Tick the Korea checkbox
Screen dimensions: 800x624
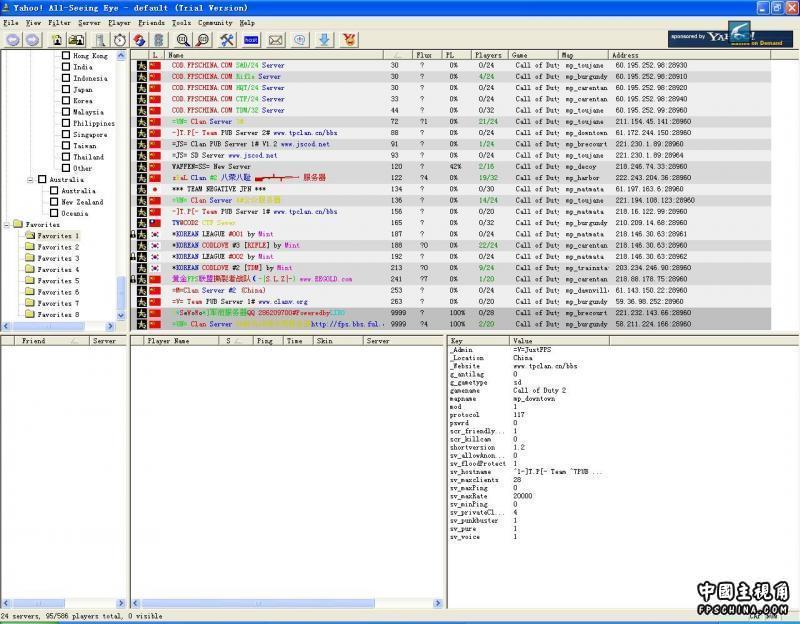click(x=66, y=101)
